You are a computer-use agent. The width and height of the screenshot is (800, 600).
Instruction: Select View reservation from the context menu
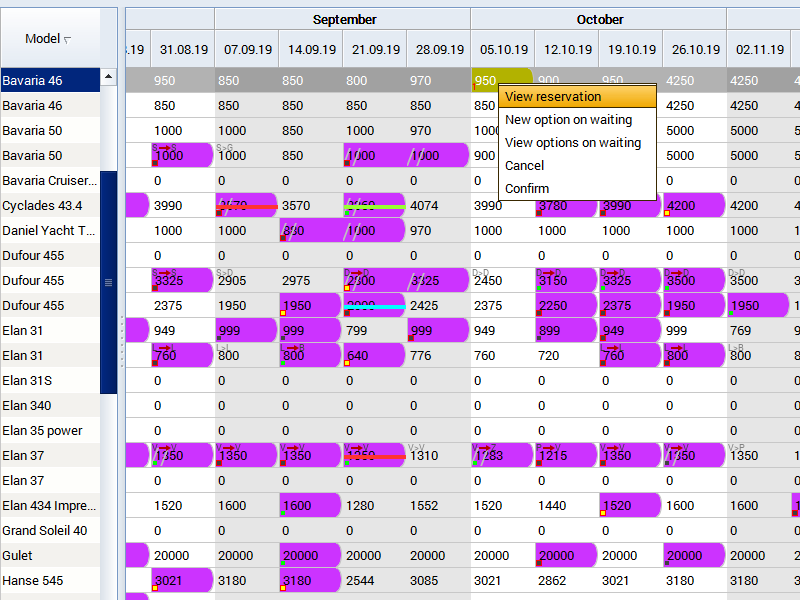point(553,97)
